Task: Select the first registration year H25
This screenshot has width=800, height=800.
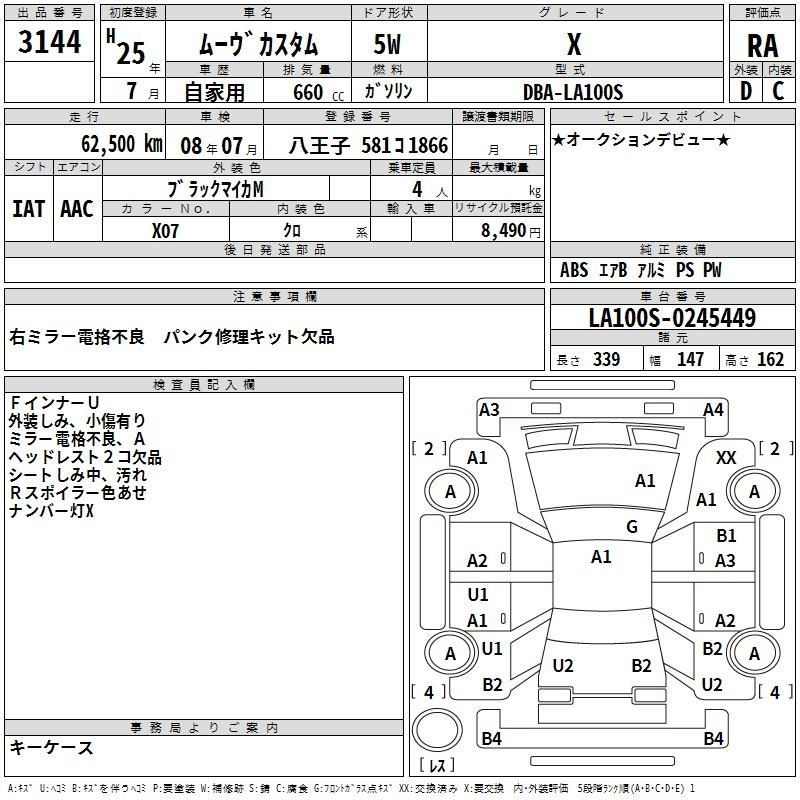Action: click(127, 47)
